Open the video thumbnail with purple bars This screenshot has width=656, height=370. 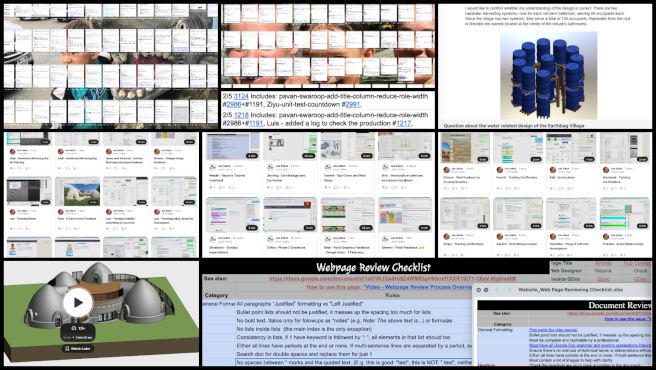(x=233, y=214)
